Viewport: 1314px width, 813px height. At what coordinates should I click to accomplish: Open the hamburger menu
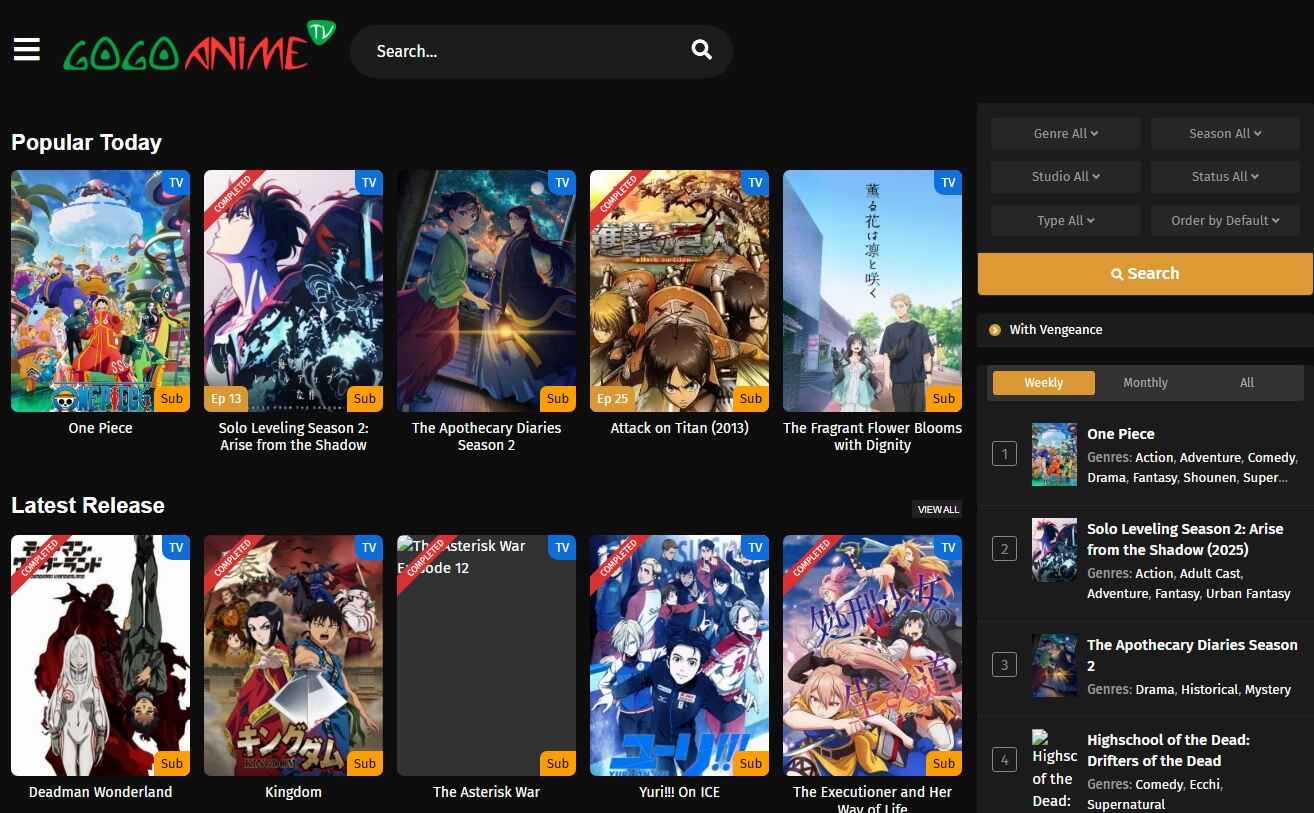click(27, 49)
